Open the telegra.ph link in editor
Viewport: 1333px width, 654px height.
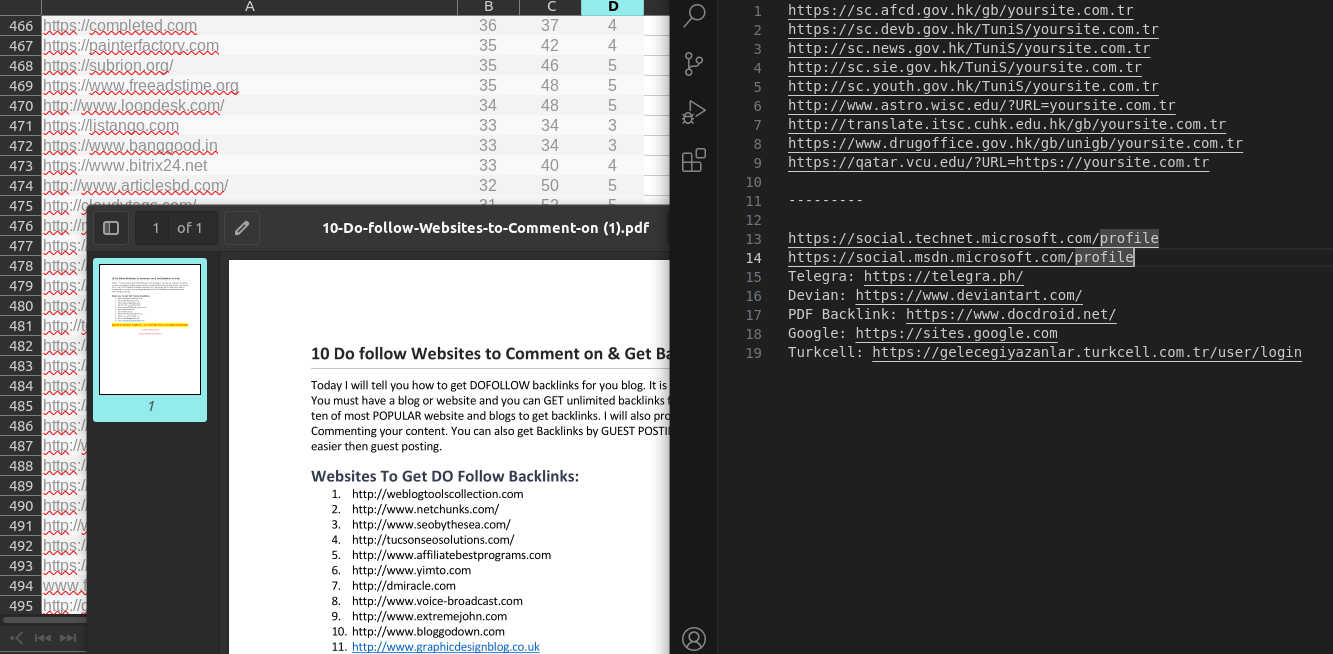(x=943, y=277)
